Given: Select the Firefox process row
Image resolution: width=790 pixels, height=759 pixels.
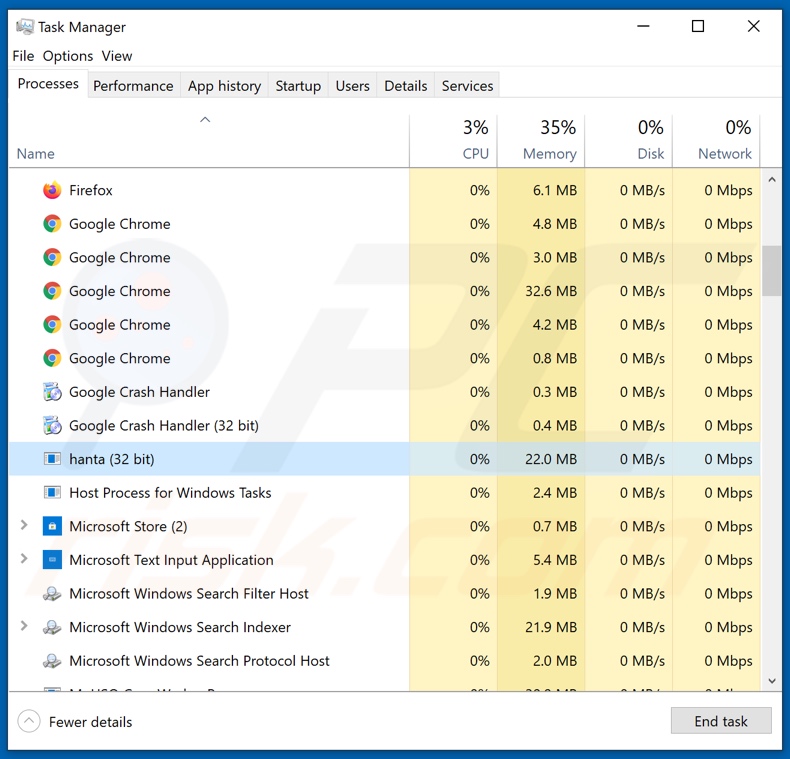Looking at the screenshot, I should coord(384,191).
